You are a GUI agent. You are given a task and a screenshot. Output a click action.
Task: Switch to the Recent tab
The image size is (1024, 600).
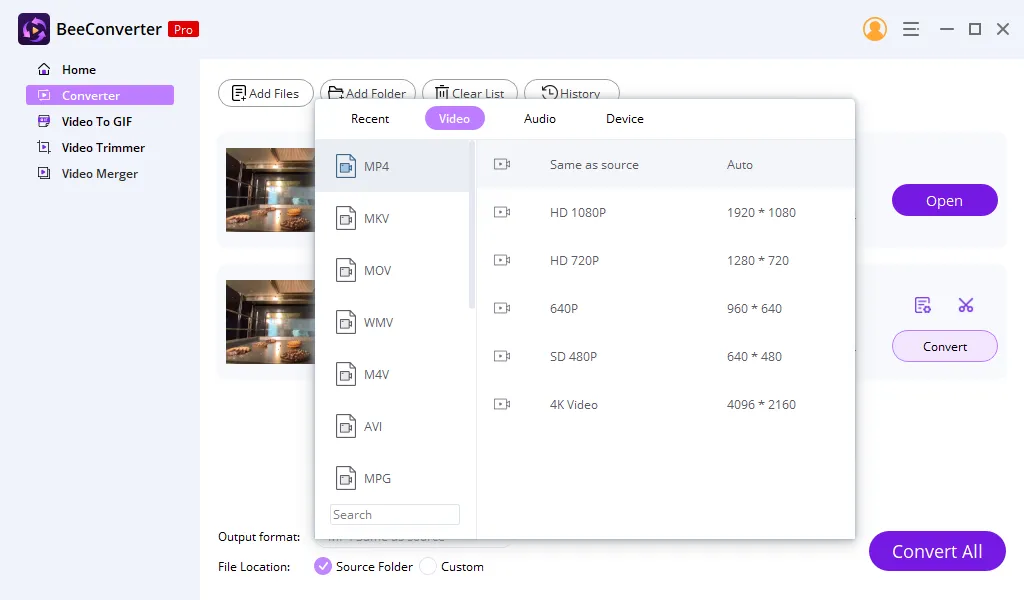(x=370, y=119)
